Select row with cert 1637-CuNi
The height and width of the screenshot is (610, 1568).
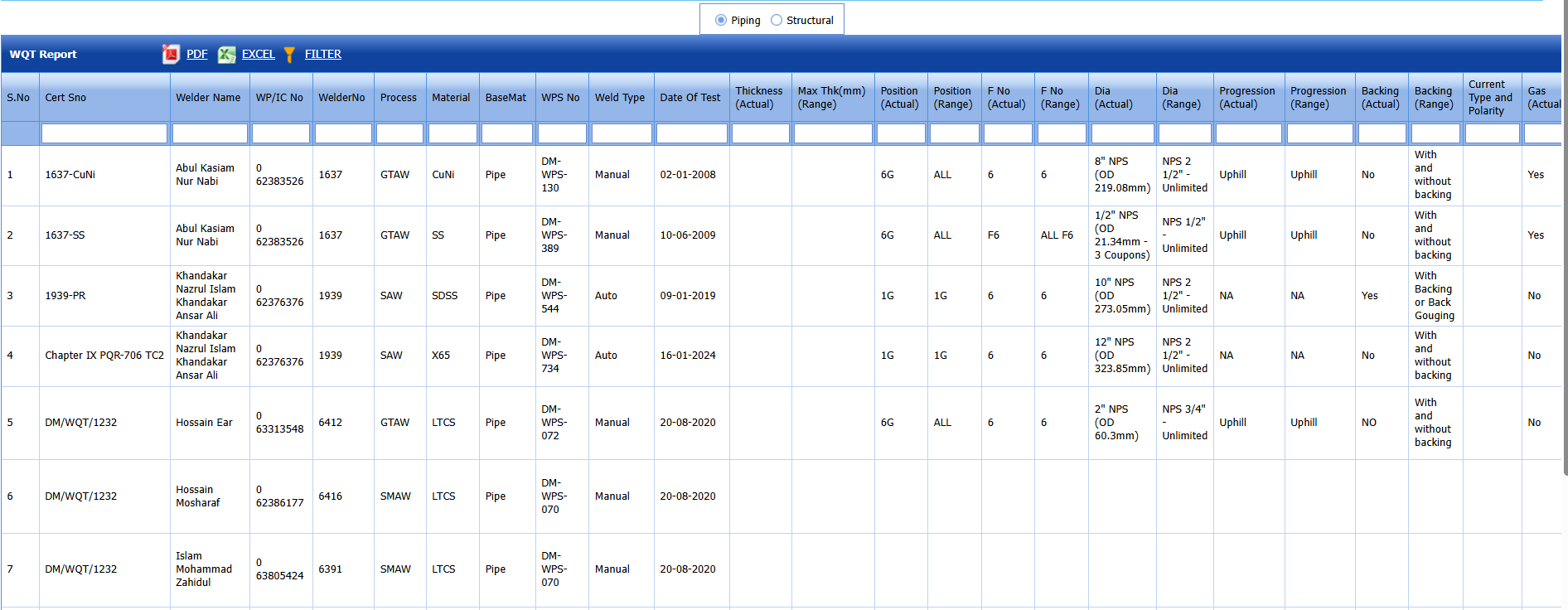tap(70, 175)
